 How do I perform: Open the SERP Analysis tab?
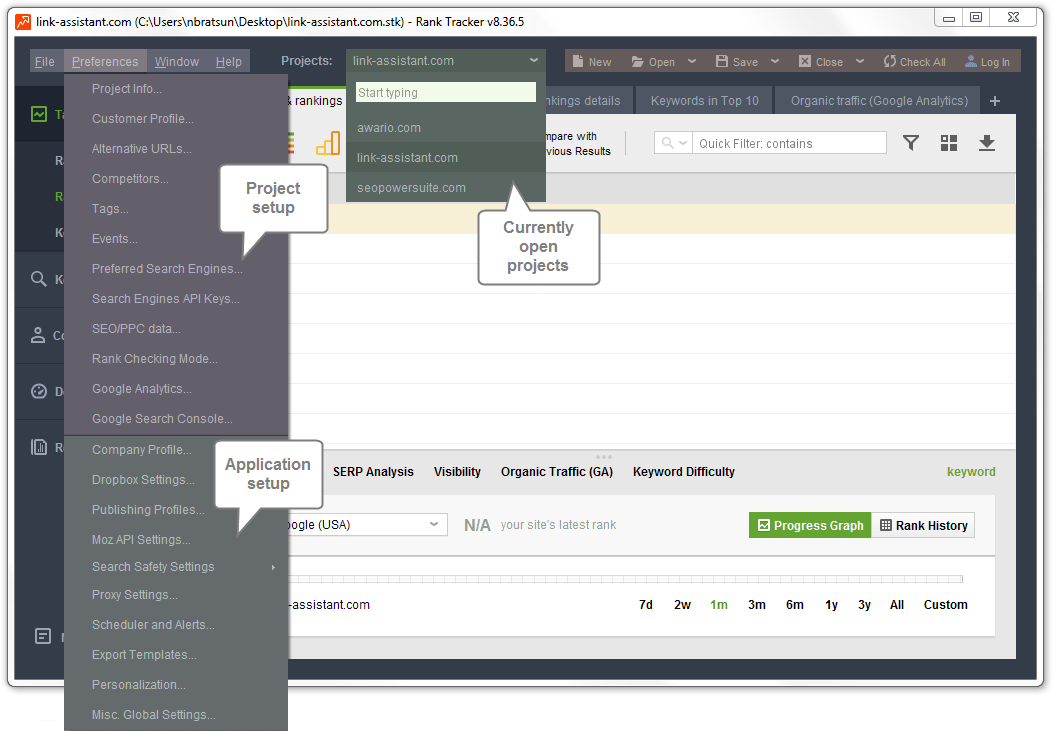click(373, 472)
